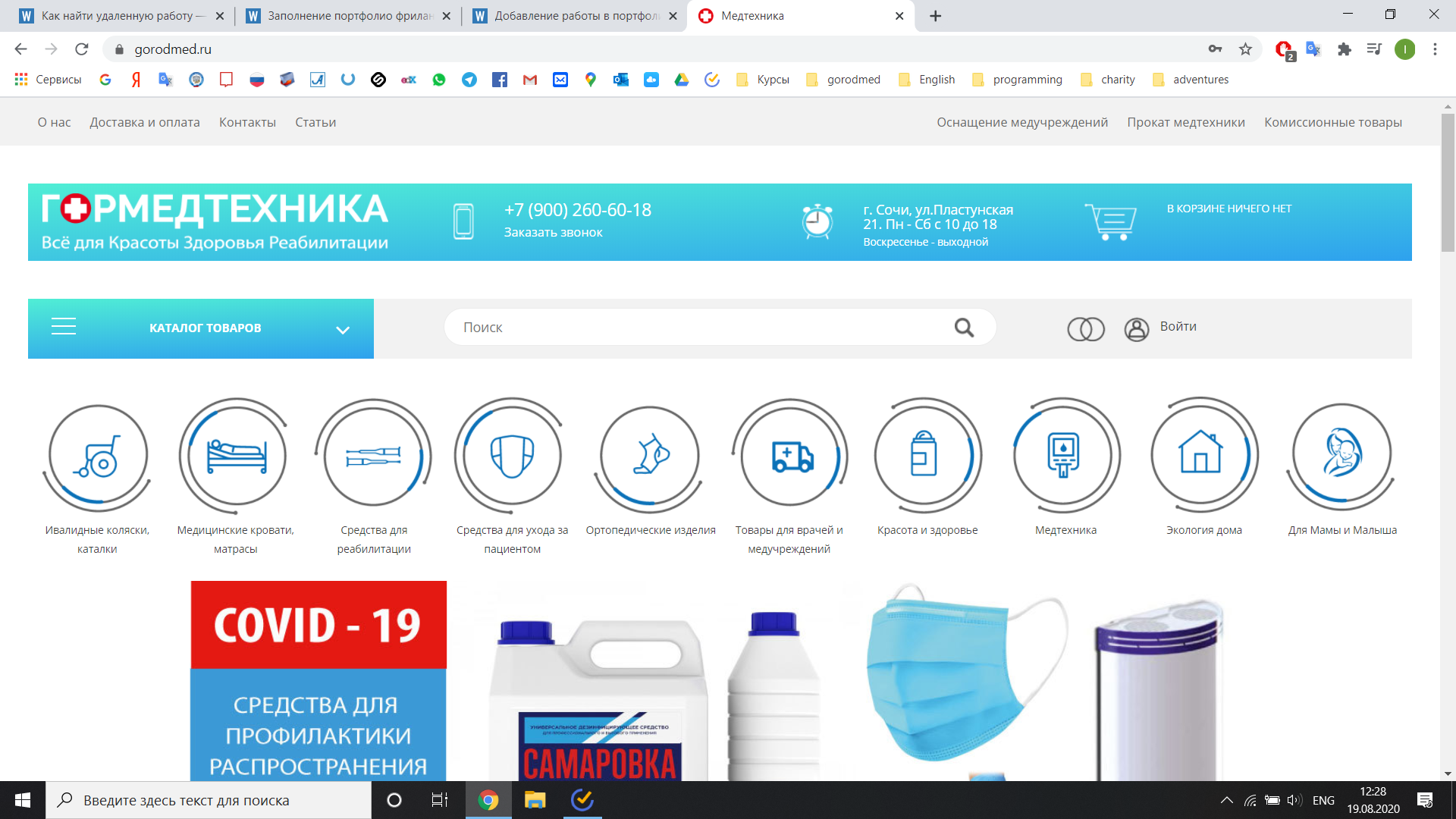Open Yandex bookmark icon

point(136,80)
